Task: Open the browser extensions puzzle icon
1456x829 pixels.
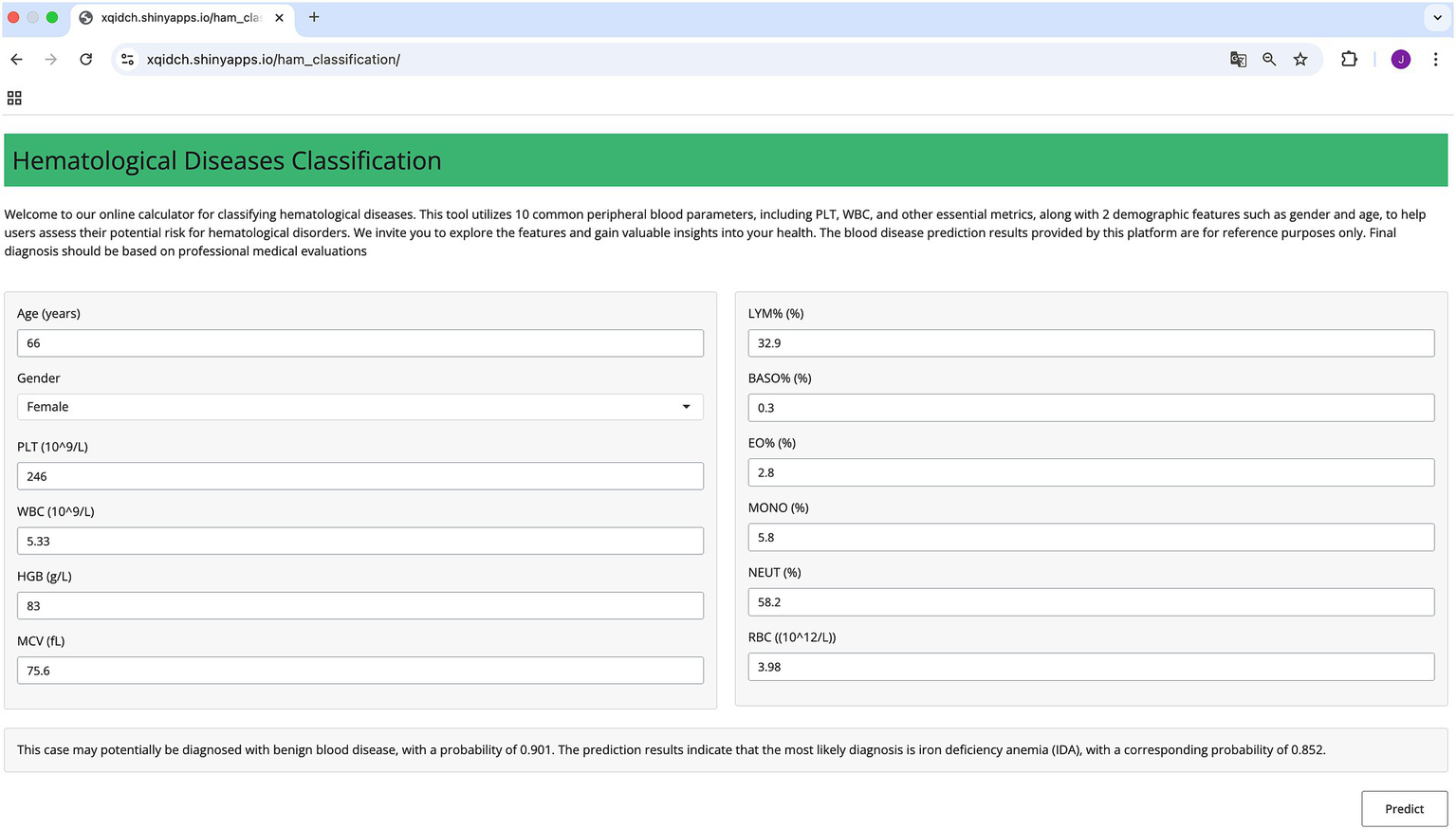Action: [x=1348, y=59]
